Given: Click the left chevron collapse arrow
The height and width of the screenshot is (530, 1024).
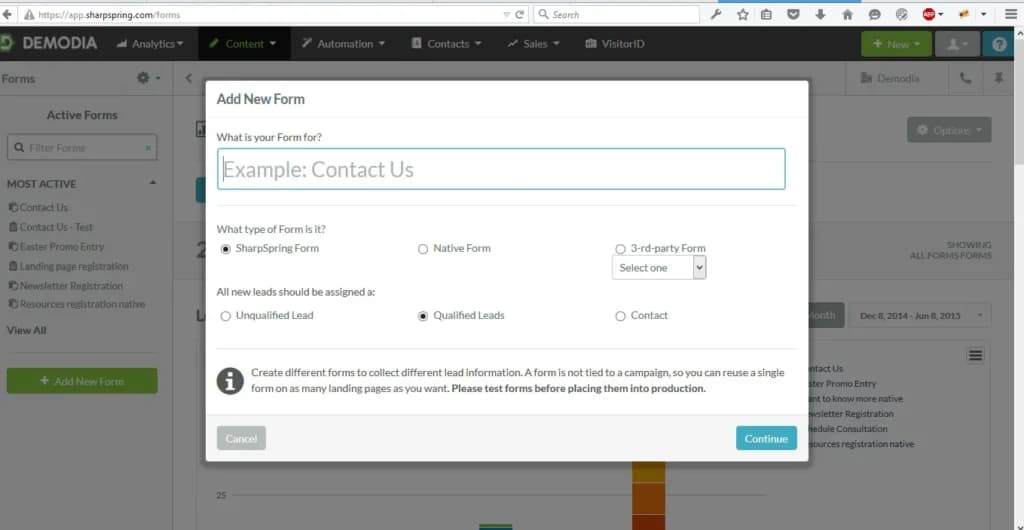Looking at the screenshot, I should tap(188, 78).
